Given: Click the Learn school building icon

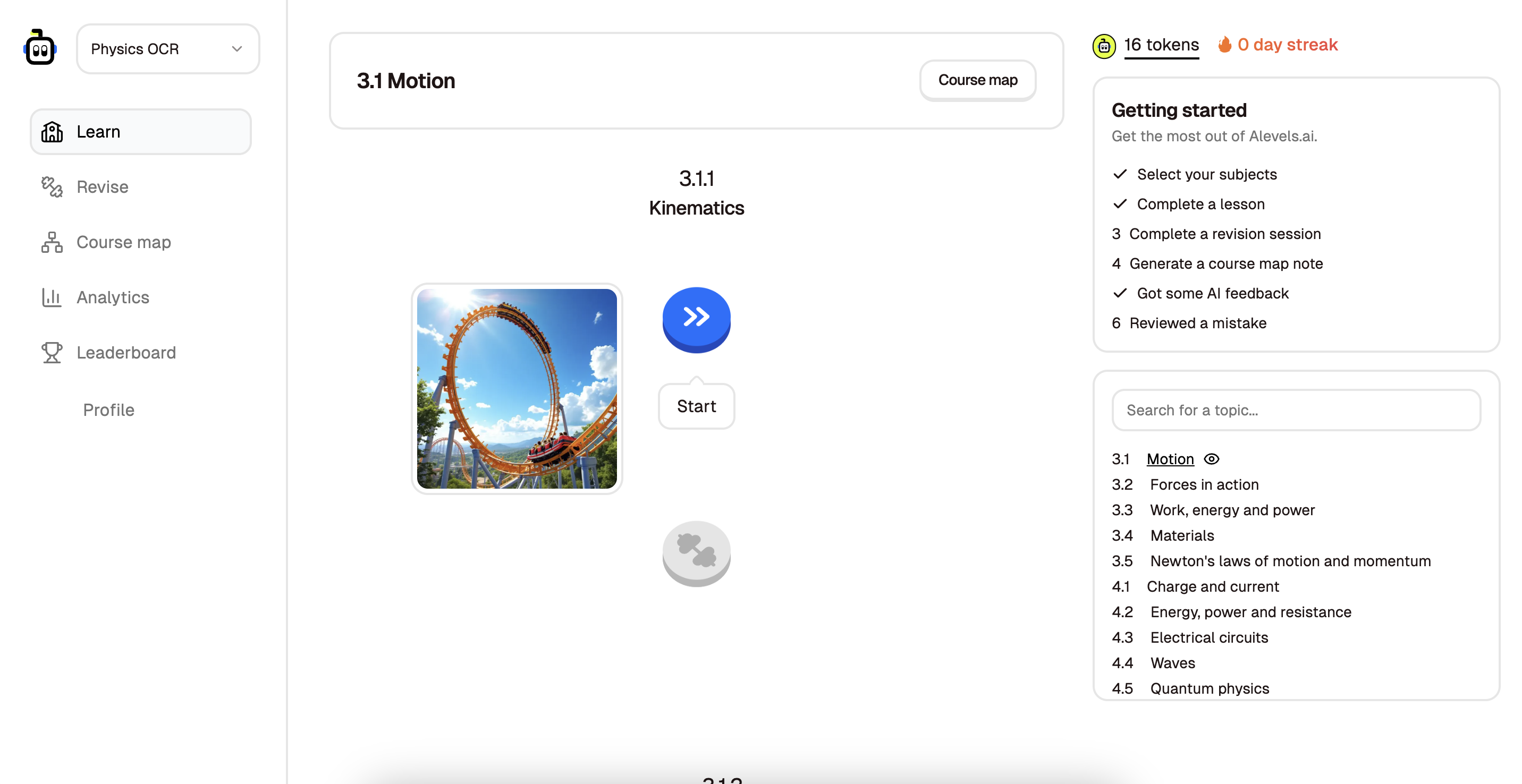Looking at the screenshot, I should pos(52,132).
